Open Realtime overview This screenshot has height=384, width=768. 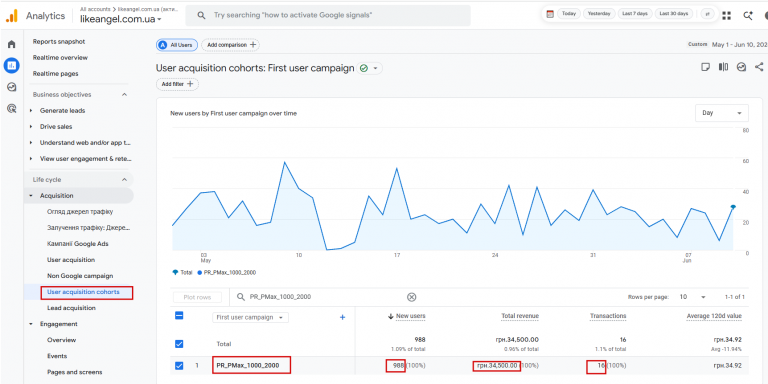[x=60, y=58]
